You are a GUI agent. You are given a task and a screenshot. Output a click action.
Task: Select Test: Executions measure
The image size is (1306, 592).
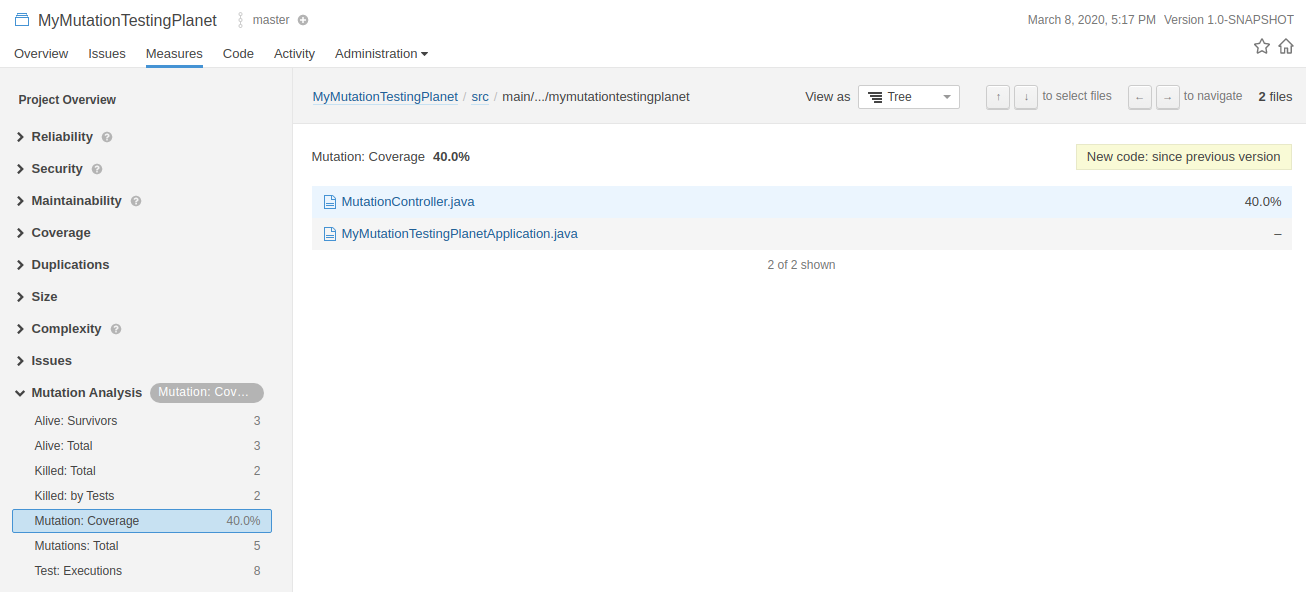[142, 571]
